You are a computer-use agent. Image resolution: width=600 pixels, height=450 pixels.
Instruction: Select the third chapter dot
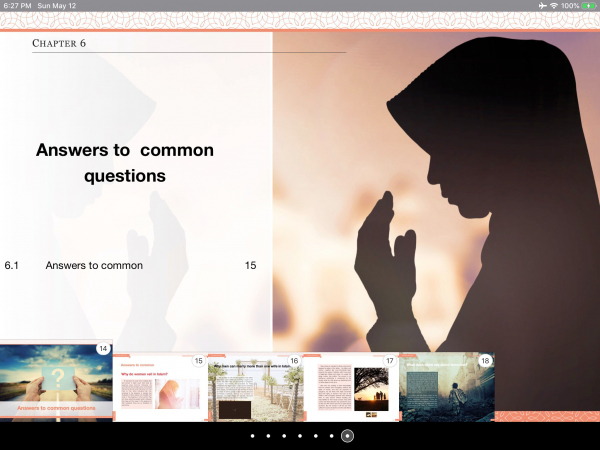click(284, 436)
